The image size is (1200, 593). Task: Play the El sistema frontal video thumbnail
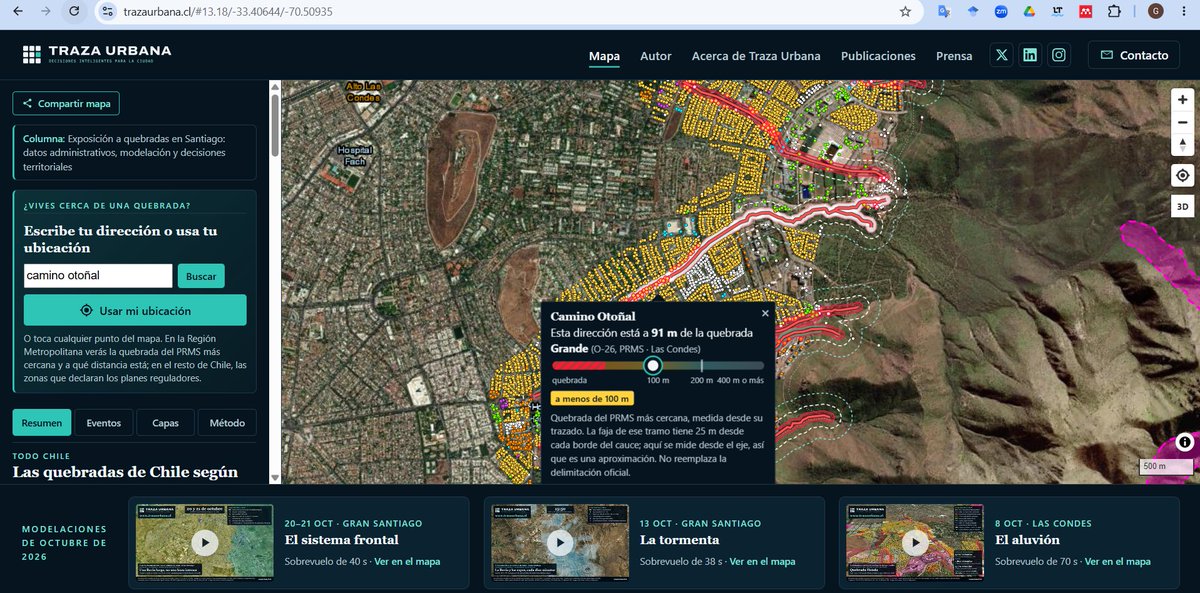coord(204,542)
